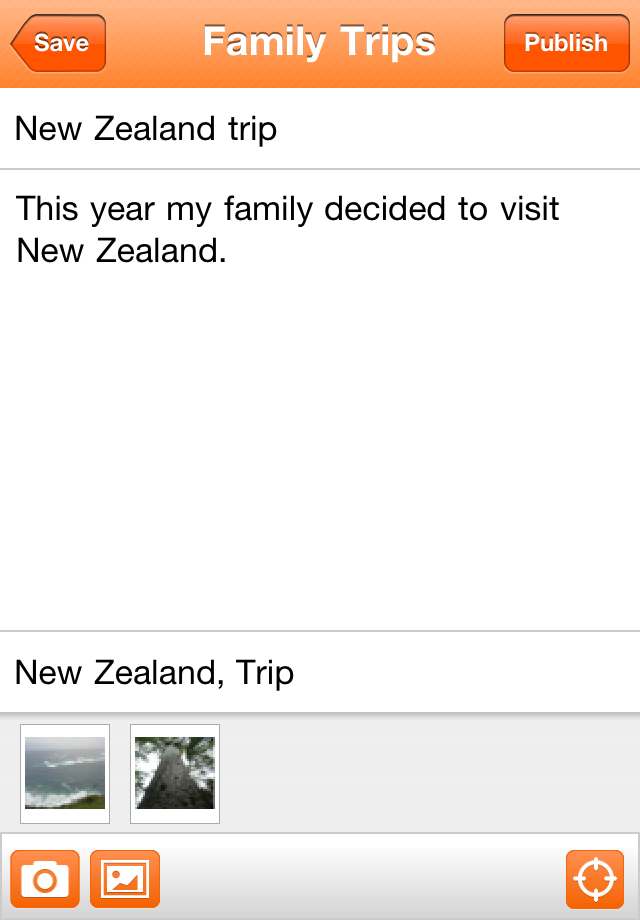Tap the word 'Trip' in the tags field
The image size is (640, 920).
(265, 673)
